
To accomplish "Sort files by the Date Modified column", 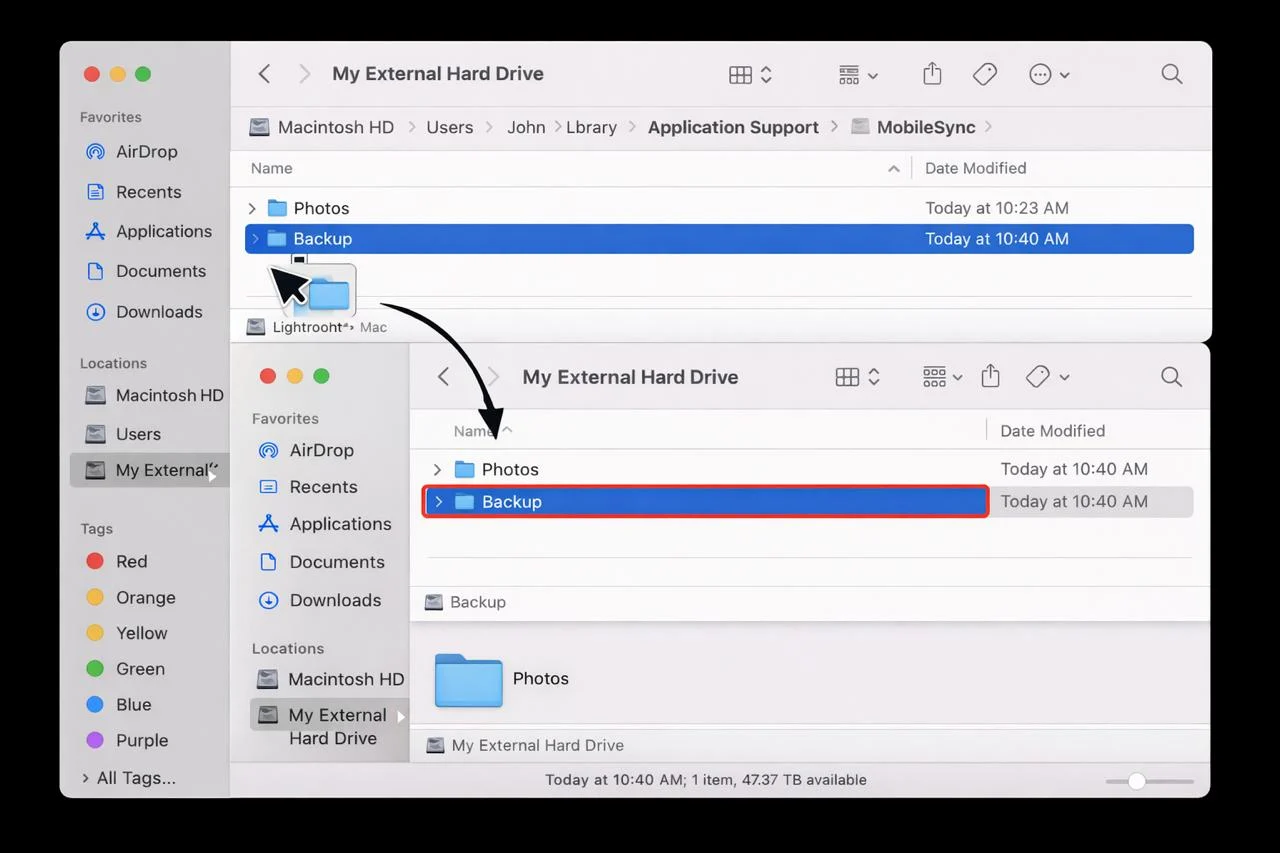I will (975, 168).
